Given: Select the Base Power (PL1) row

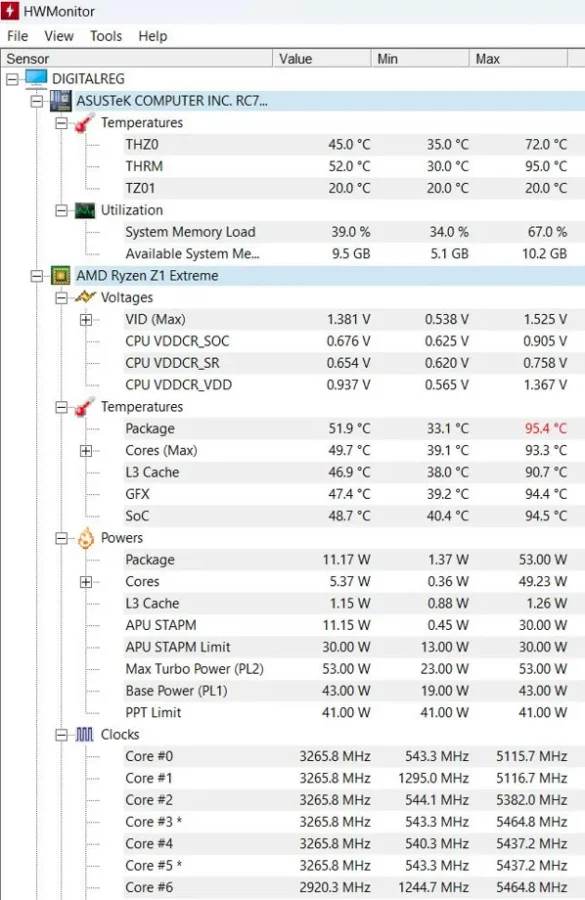Looking at the screenshot, I should [x=354, y=691].
